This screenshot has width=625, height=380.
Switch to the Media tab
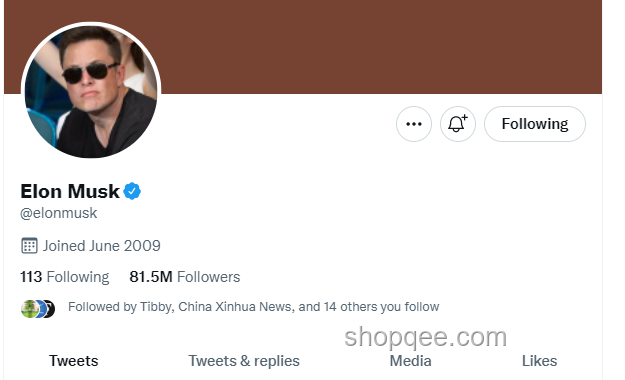411,361
